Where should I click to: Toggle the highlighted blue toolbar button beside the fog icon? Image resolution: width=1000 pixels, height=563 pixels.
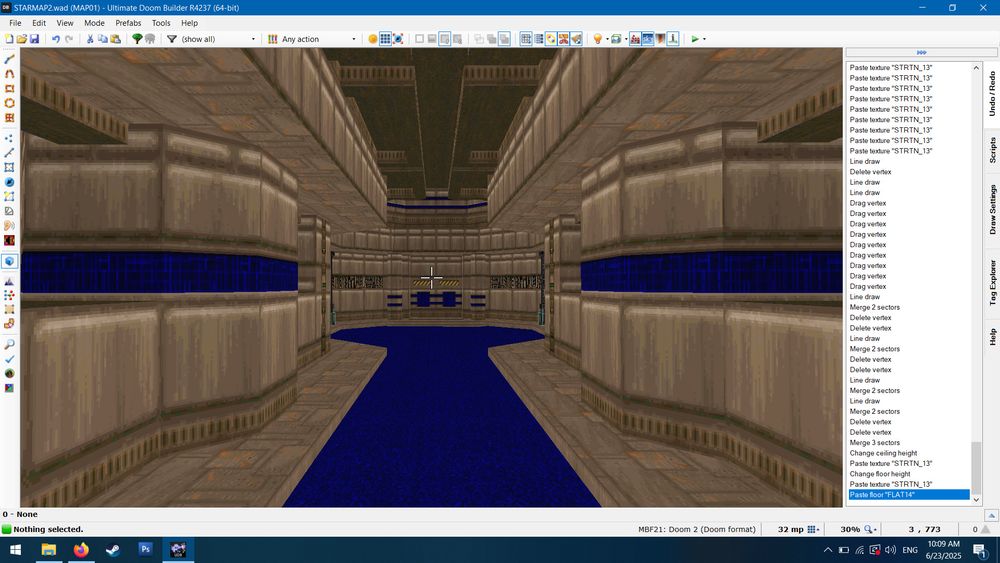[647, 39]
